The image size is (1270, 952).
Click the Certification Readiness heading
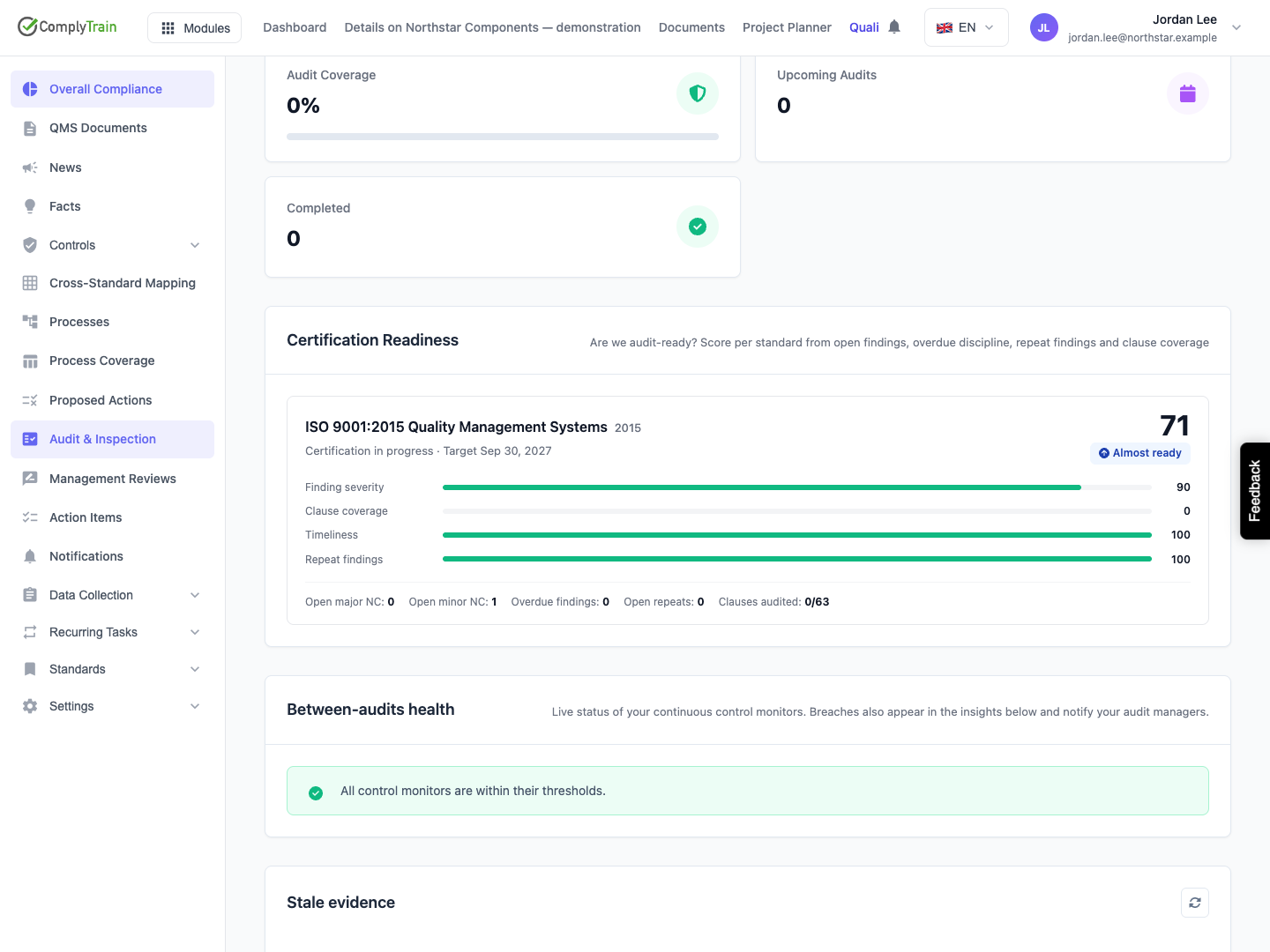pos(372,340)
